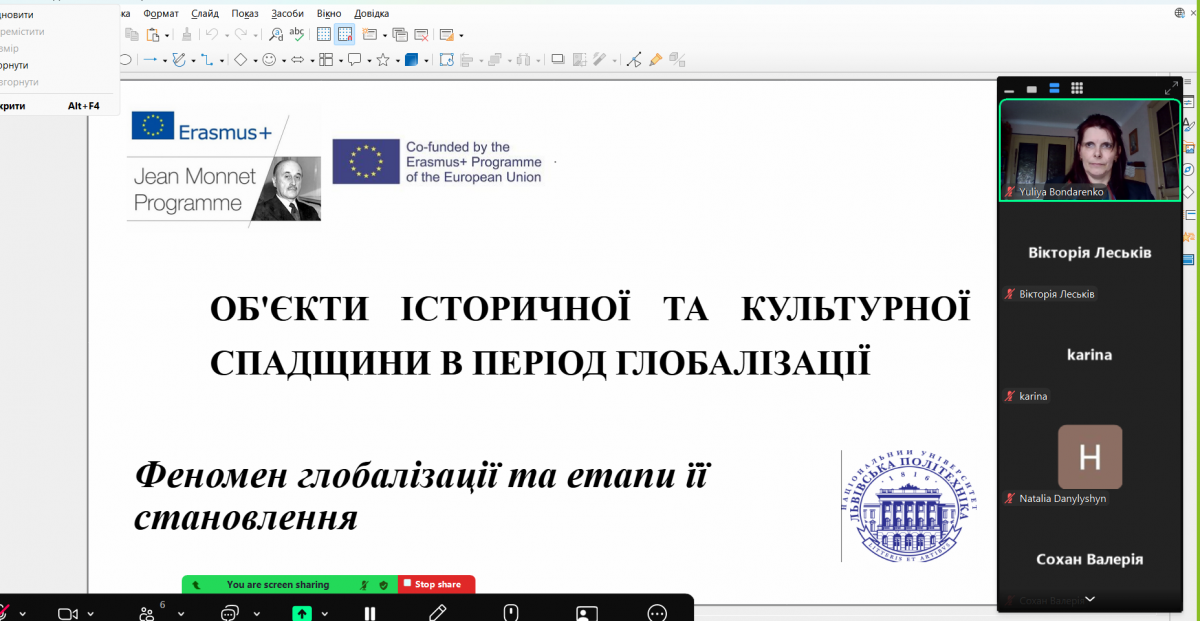The image size is (1200, 621).
Task: Toggle display grid in Impress toolbar
Action: [x=324, y=35]
